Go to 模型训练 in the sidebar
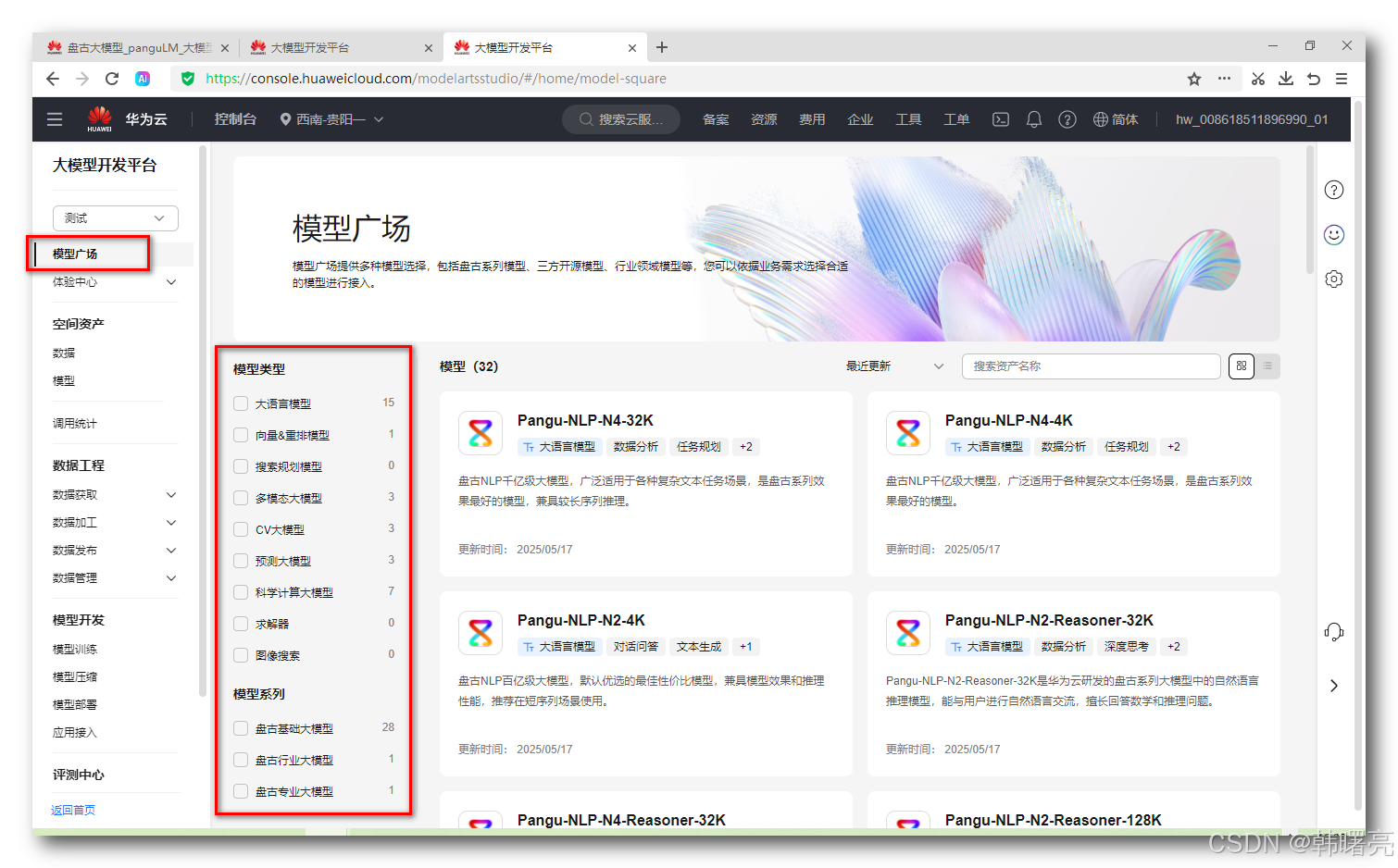This screenshot has width=1398, height=868. [75, 650]
